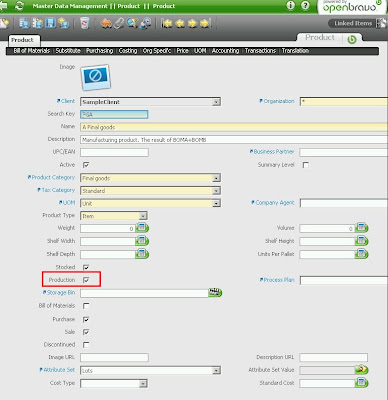Go to the last record

tap(205, 23)
